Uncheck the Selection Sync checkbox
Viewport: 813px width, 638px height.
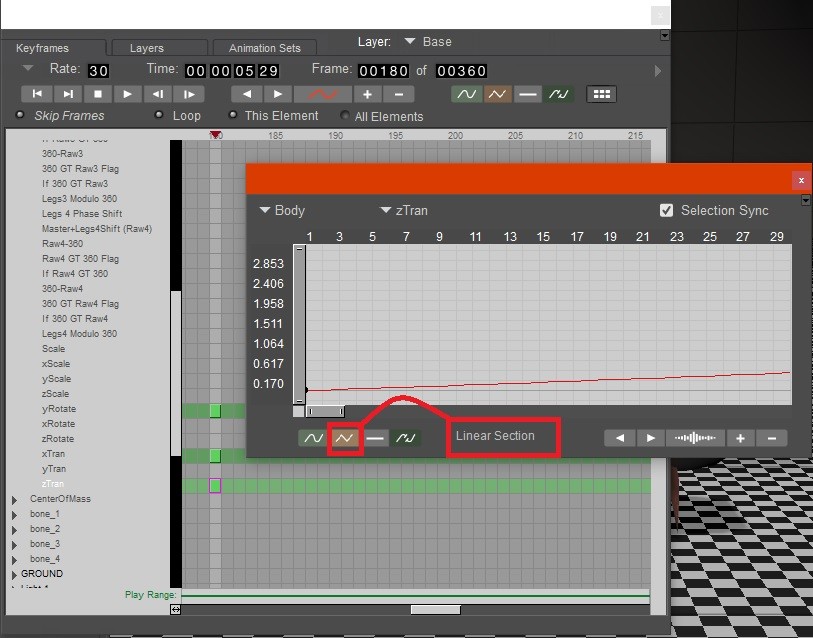(x=667, y=211)
